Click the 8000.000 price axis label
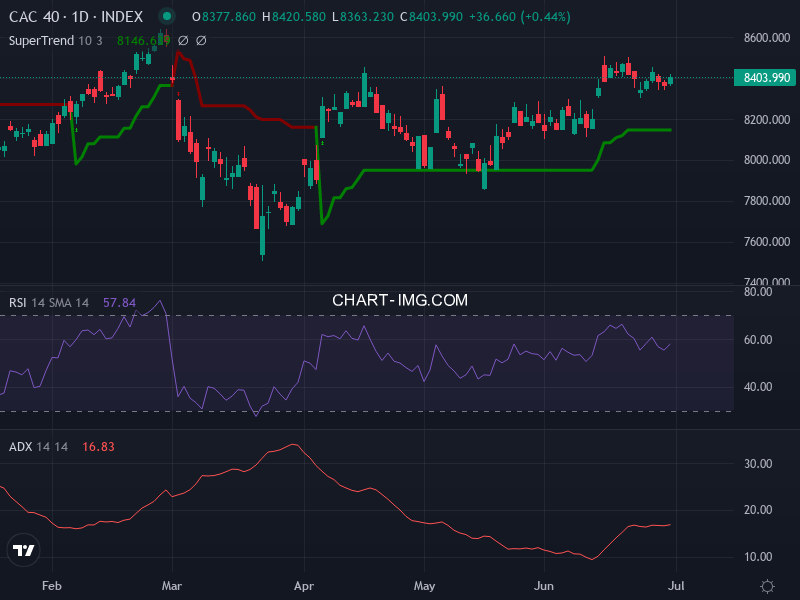This screenshot has height=600, width=800. (x=767, y=160)
